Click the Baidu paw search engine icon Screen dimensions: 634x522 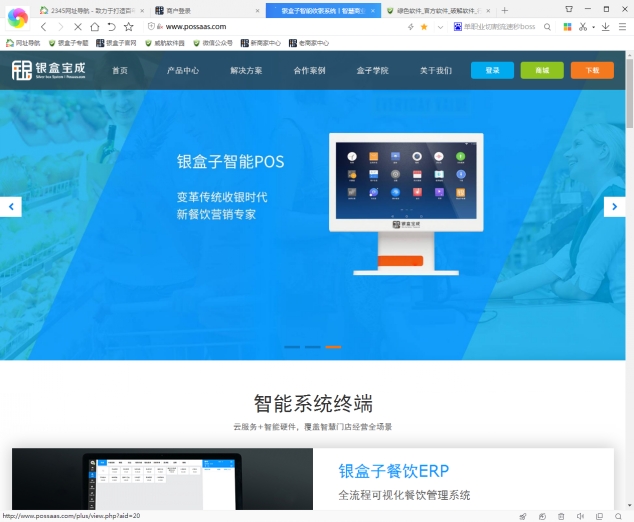pyautogui.click(x=457, y=27)
